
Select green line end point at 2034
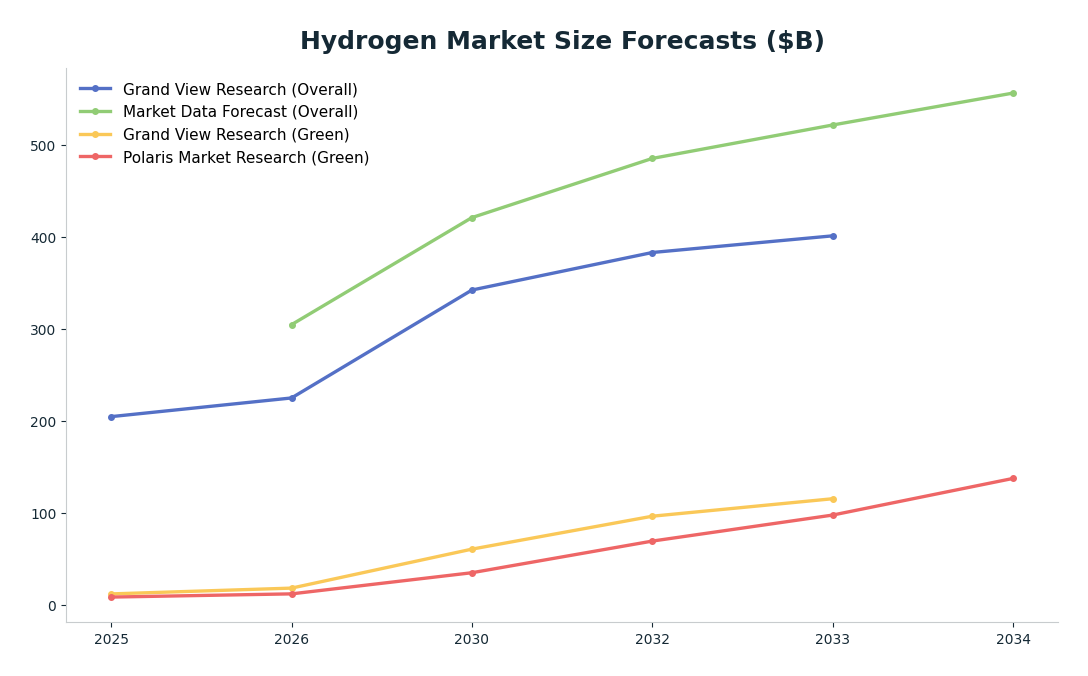click(x=1013, y=93)
